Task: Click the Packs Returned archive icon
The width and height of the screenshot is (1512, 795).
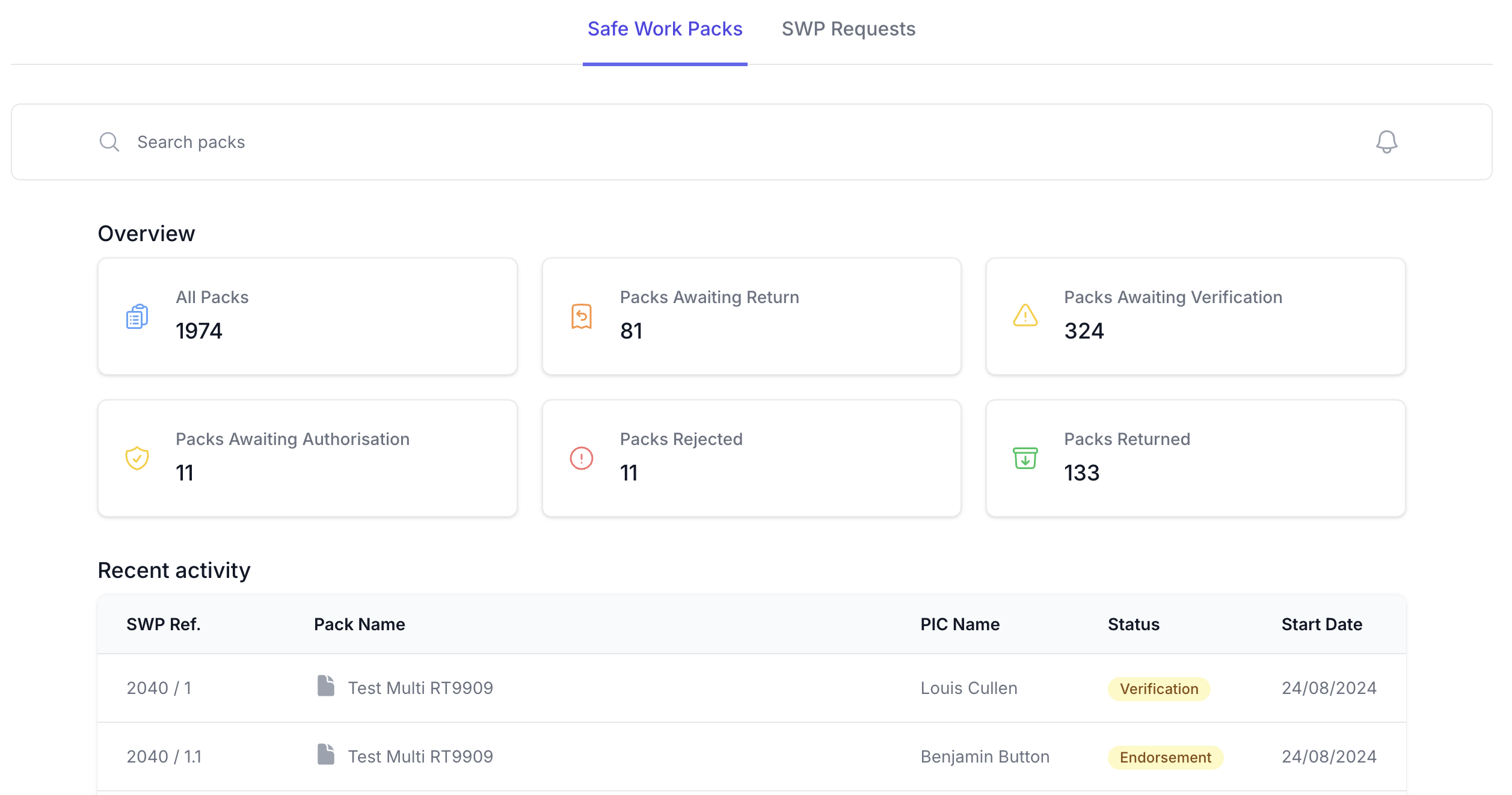Action: coord(1025,458)
